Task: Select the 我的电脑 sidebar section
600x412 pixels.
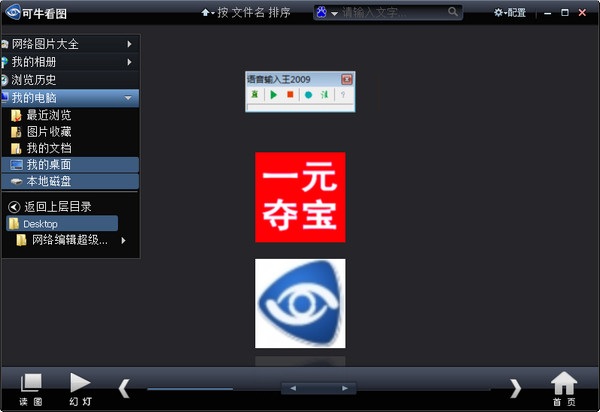Action: coord(70,98)
